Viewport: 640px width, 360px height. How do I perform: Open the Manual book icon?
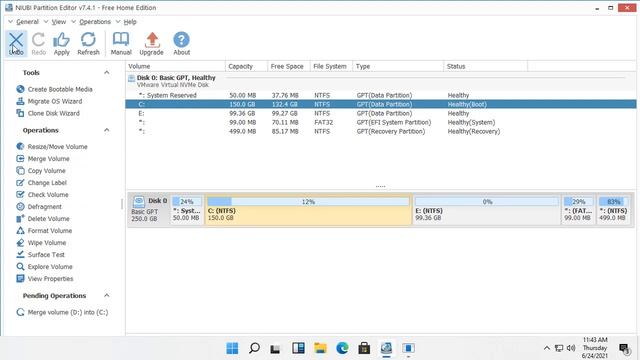(121, 44)
